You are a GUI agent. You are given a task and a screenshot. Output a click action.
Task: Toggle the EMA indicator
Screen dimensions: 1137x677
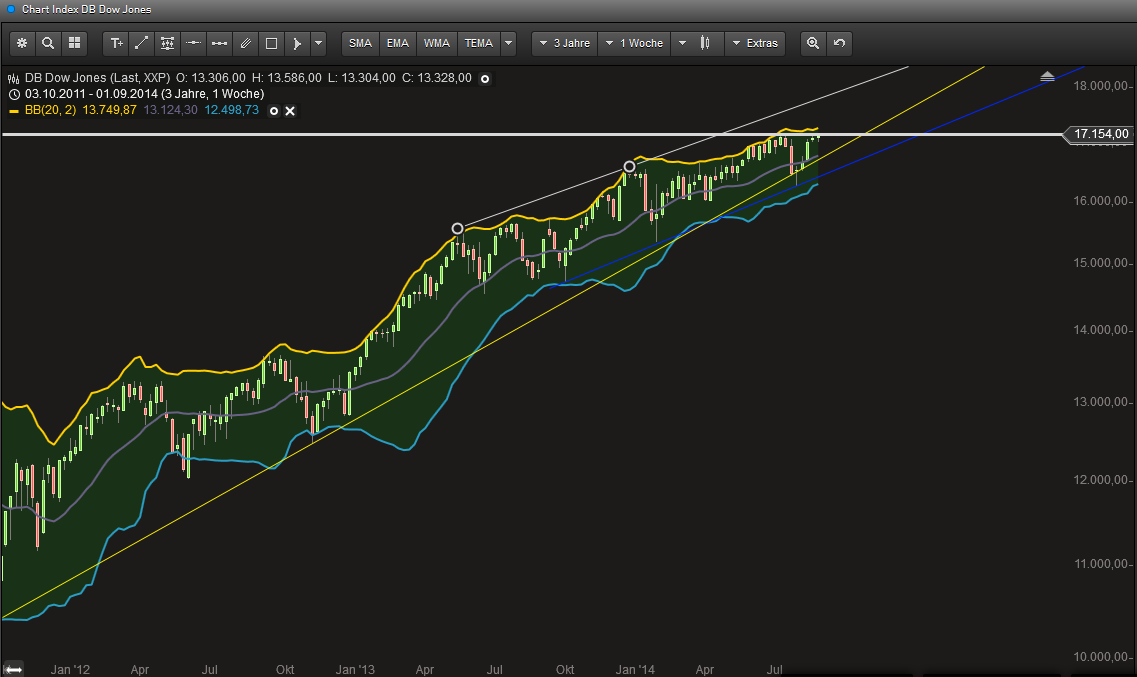coord(398,43)
